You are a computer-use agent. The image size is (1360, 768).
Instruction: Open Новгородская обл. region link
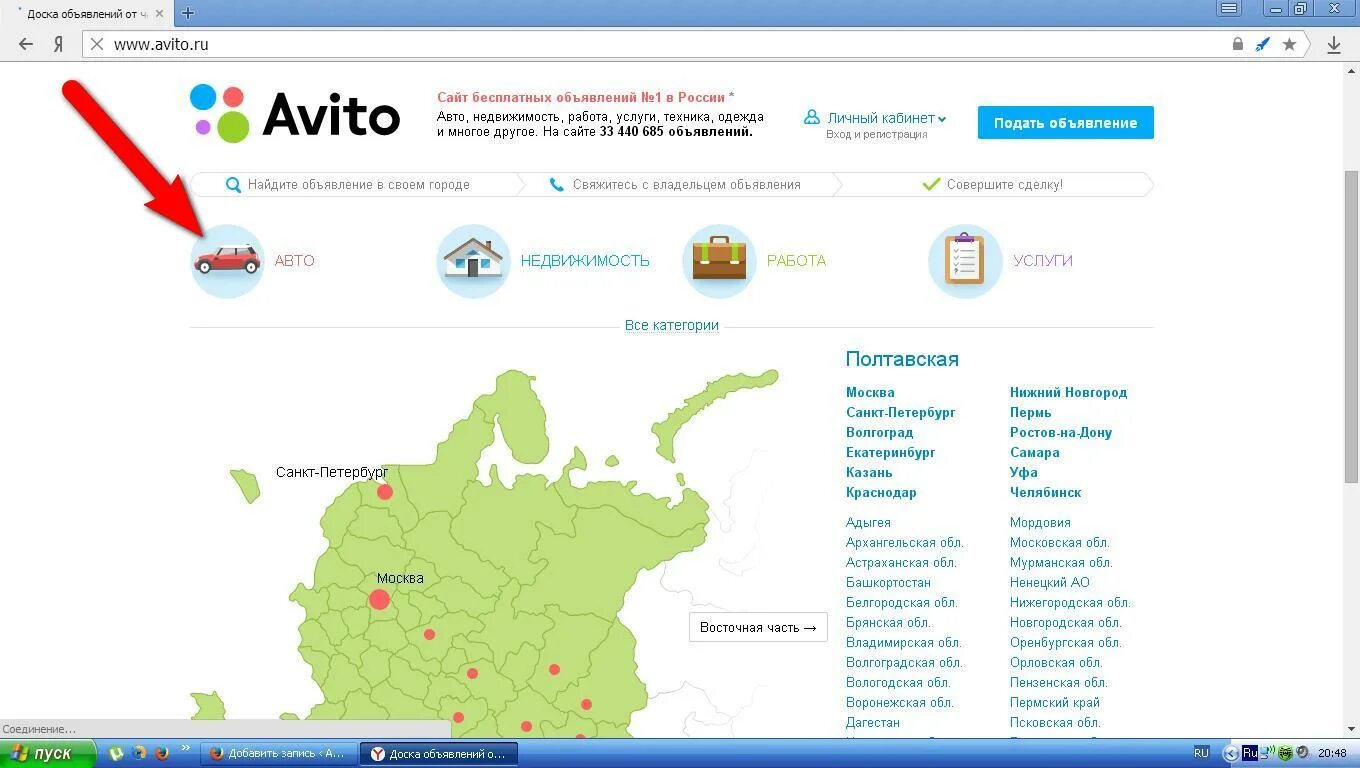click(1066, 623)
